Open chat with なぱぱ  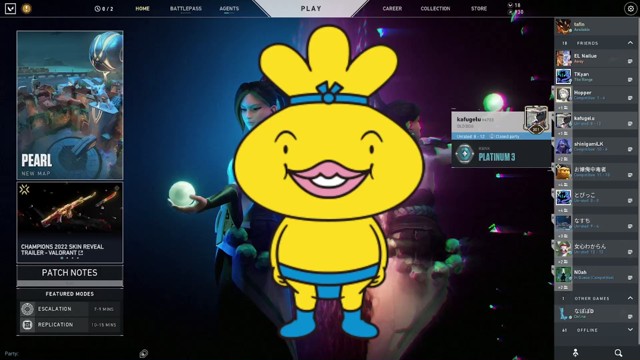(x=630, y=316)
